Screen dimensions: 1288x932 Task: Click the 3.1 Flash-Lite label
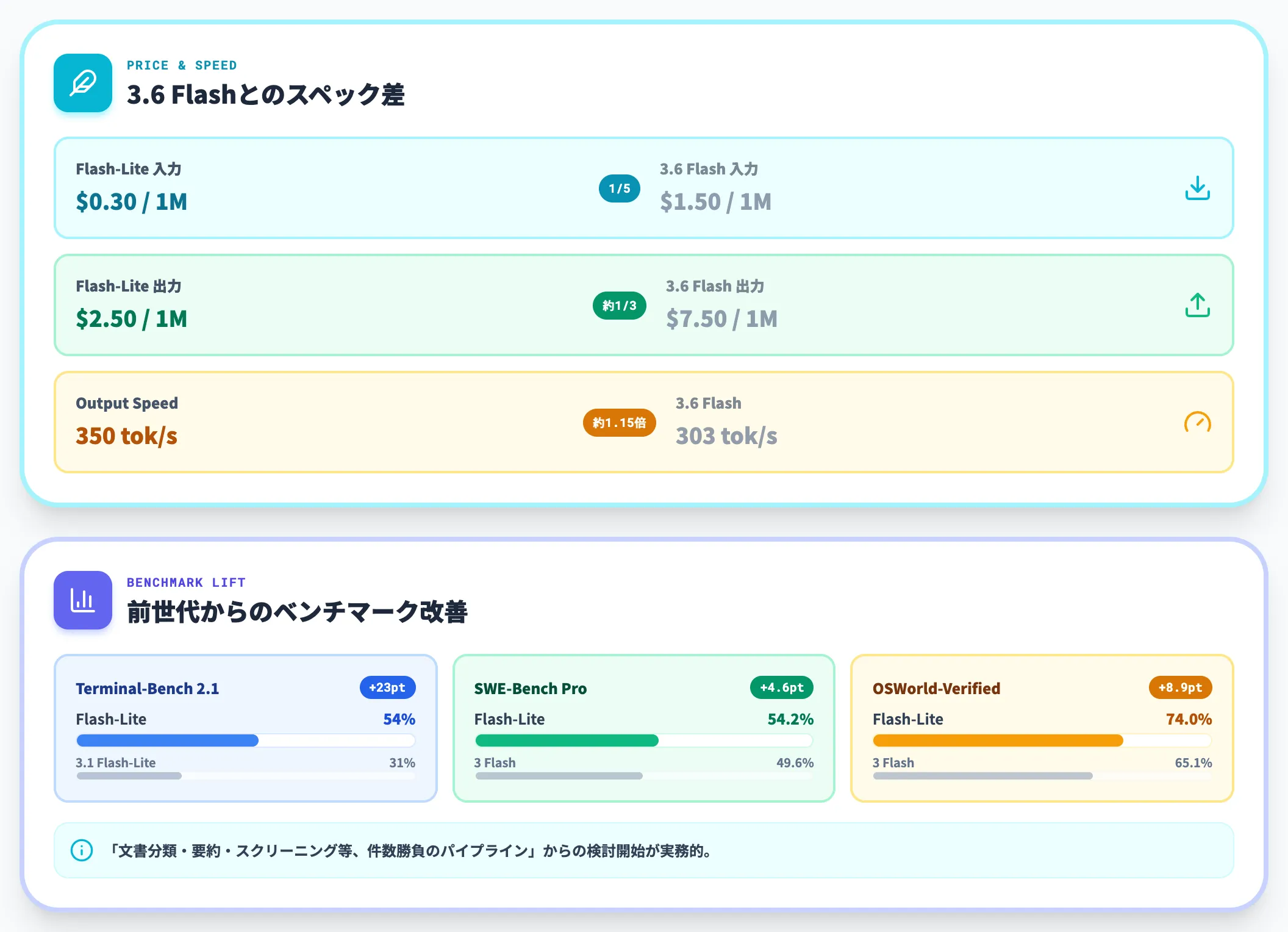pos(116,762)
